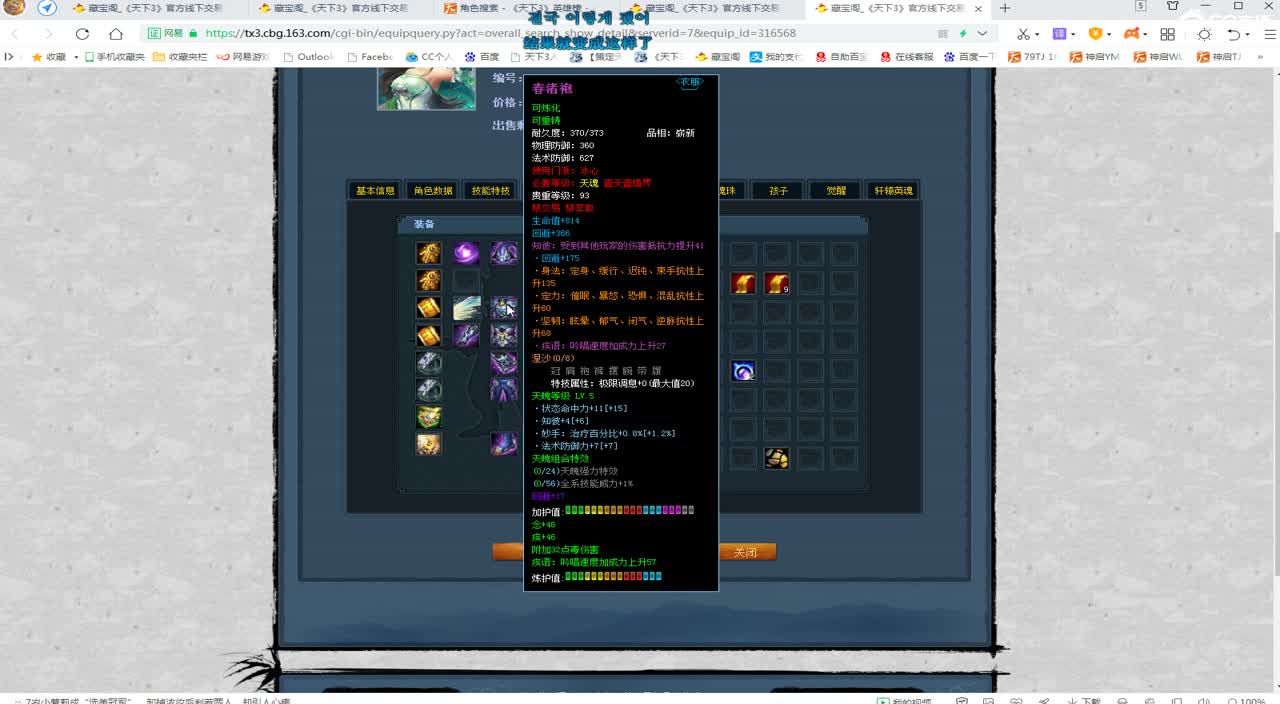Open the Outlook bookmark
The height and width of the screenshot is (704, 1280).
coord(309,57)
